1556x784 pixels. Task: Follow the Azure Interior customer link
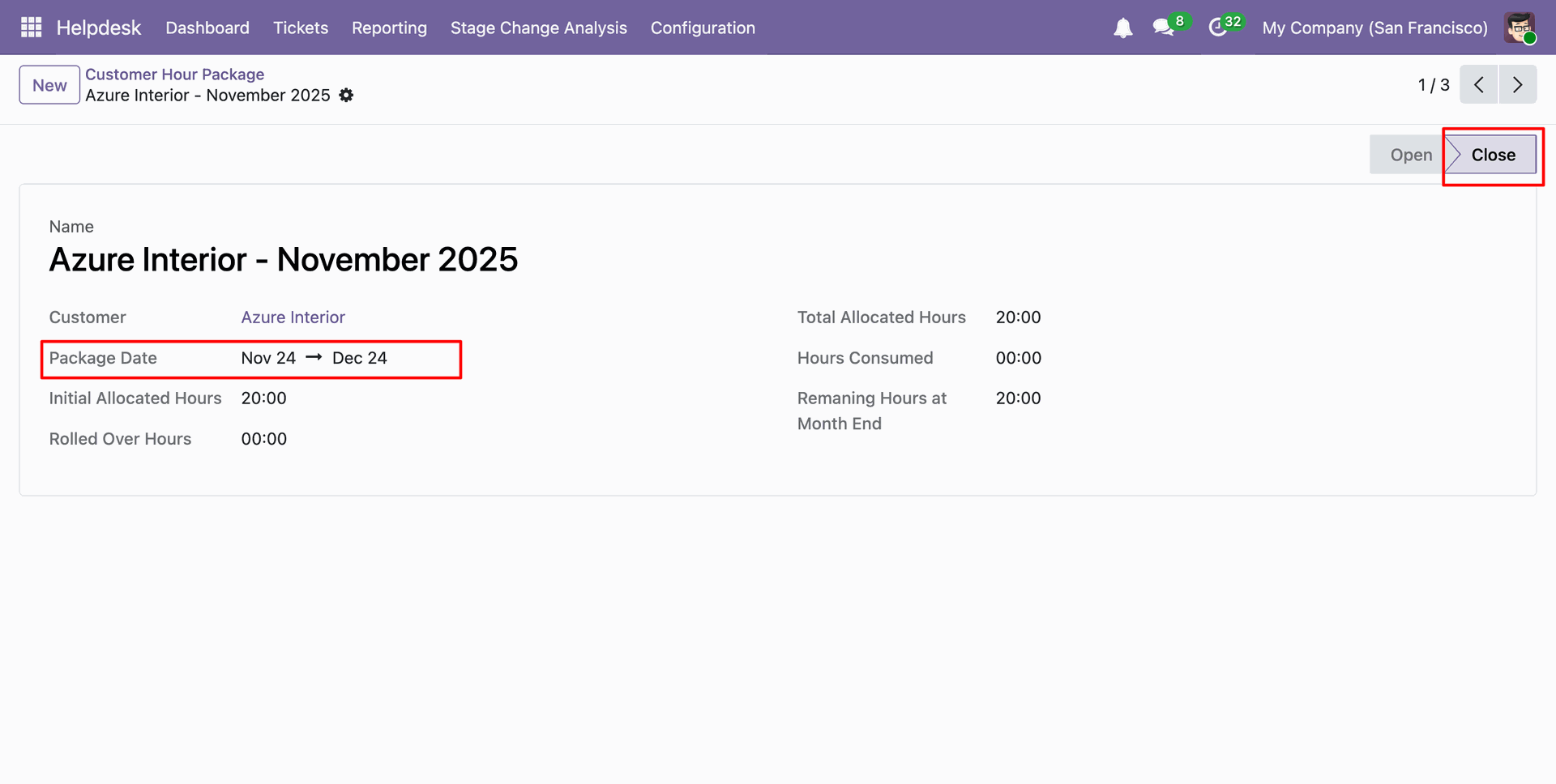(293, 317)
